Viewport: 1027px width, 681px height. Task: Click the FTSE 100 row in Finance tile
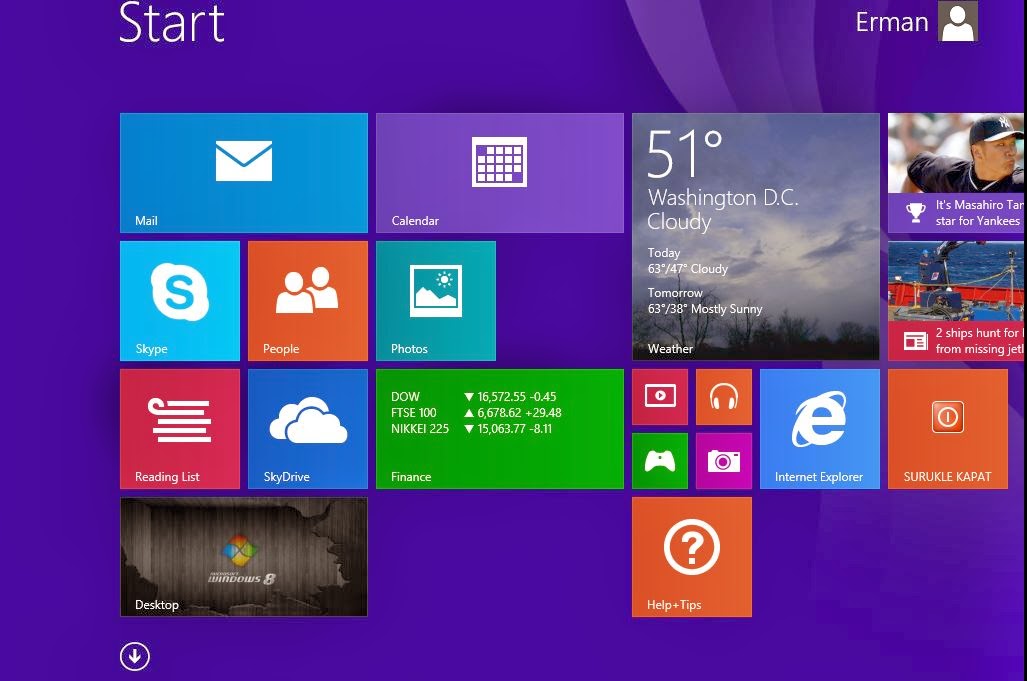(476, 413)
